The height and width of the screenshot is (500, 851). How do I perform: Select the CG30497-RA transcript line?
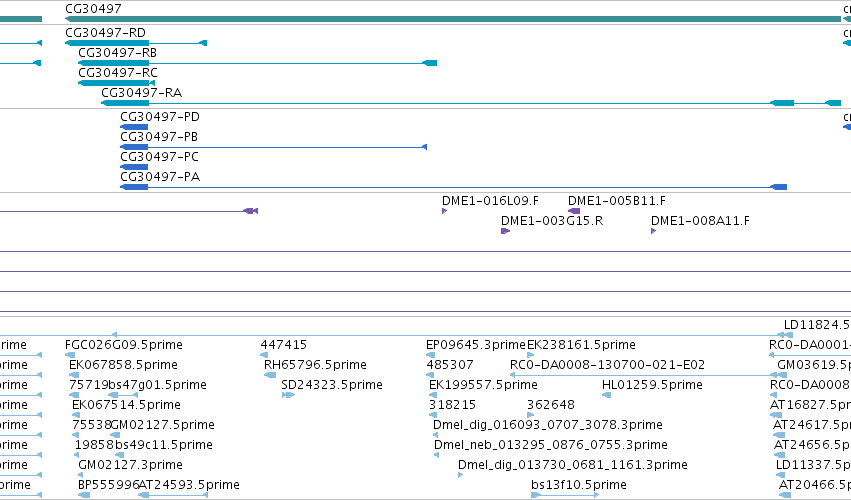[471, 103]
